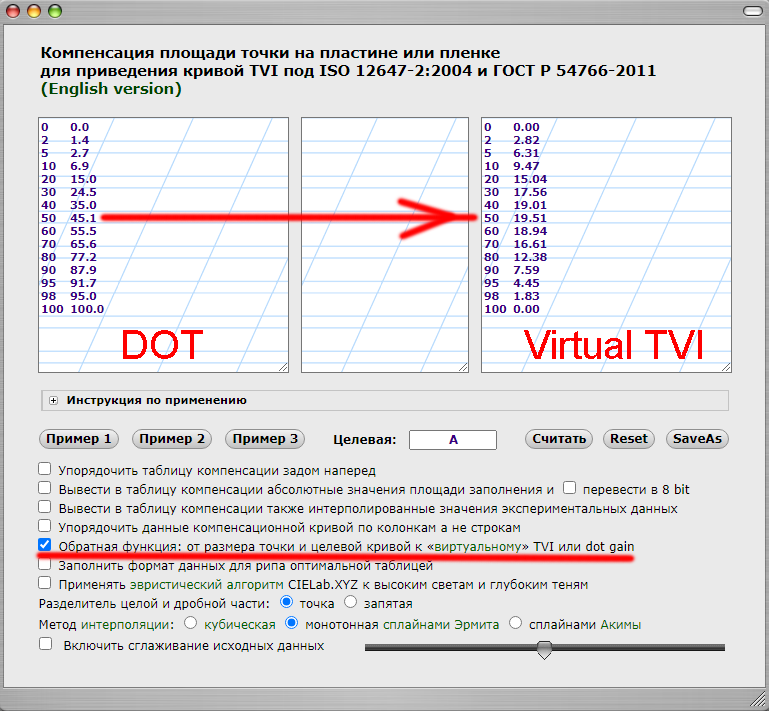Load Пример 2 data
This screenshot has height=711, width=769.
(172, 439)
